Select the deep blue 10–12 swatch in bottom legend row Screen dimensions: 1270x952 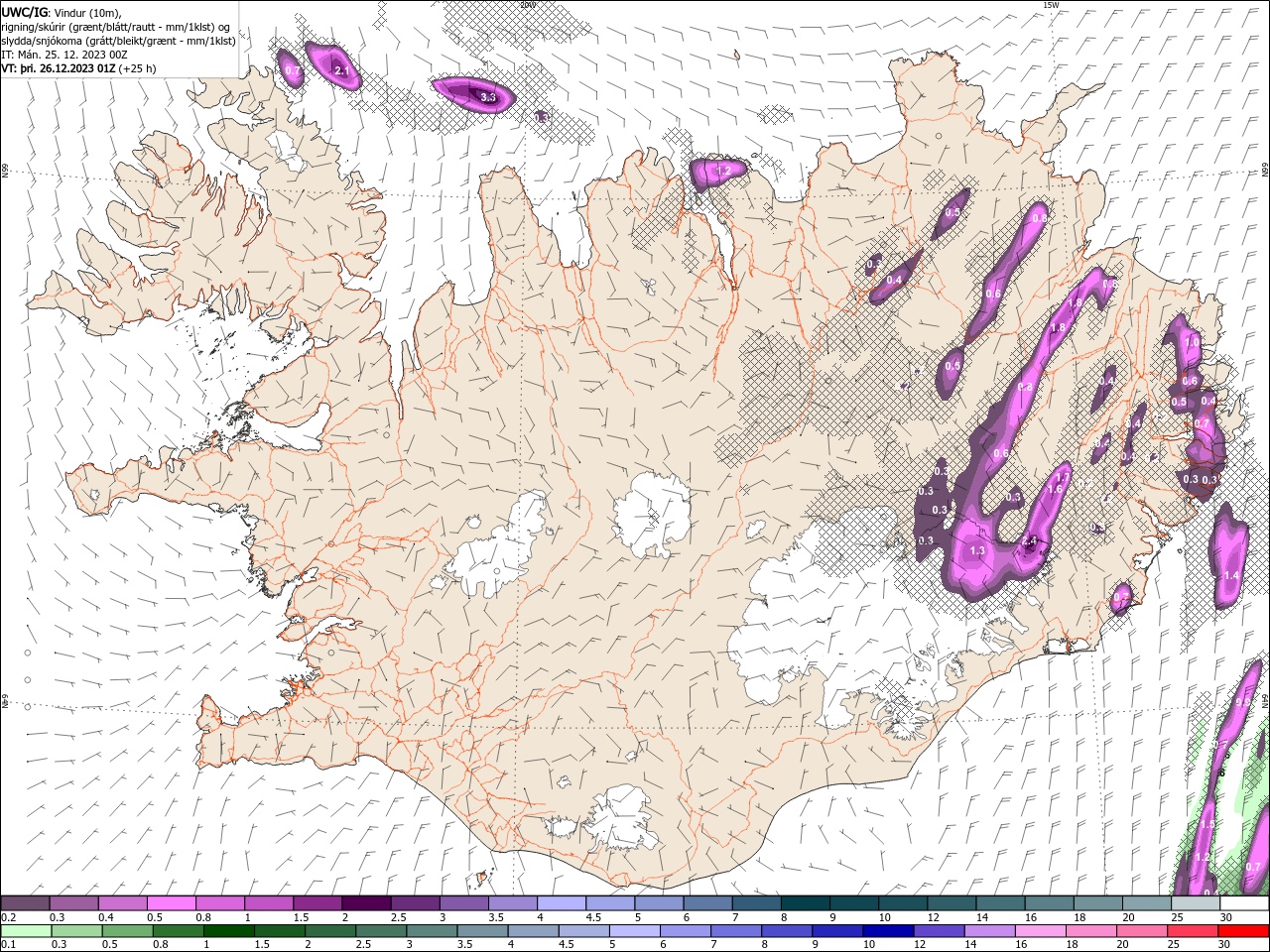(x=887, y=931)
